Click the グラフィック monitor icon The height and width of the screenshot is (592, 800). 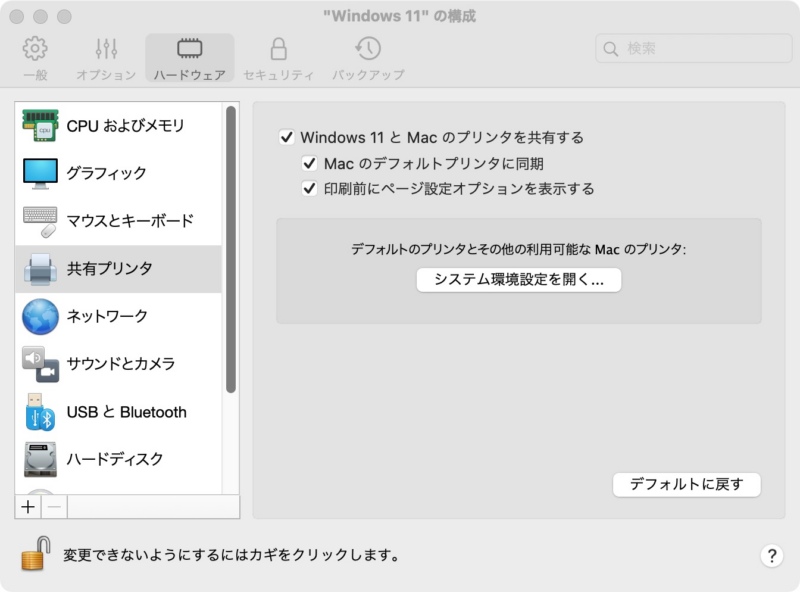tap(40, 174)
